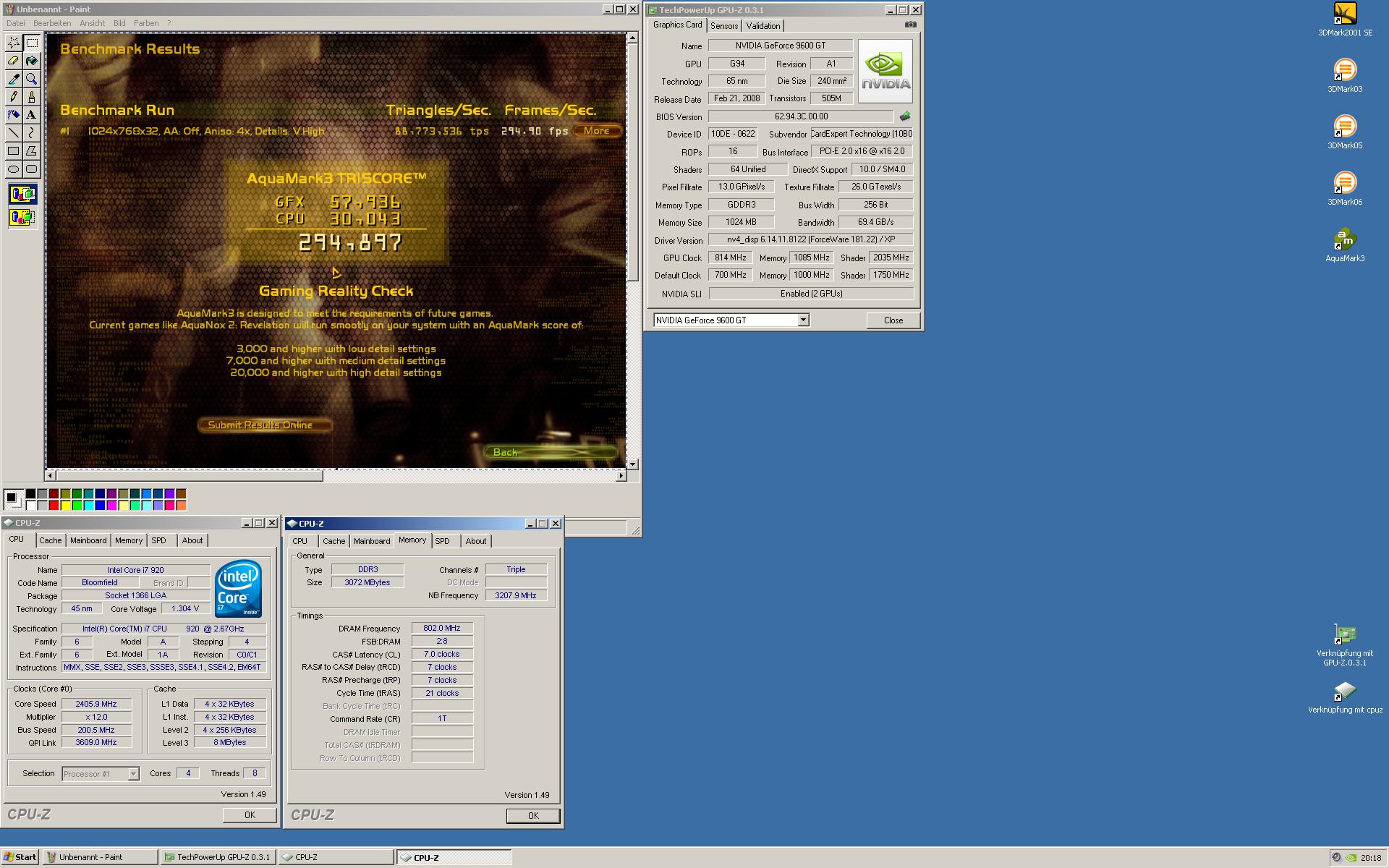1389x868 pixels.
Task: Choose the Brush tool in Paint
Action: 31,97
